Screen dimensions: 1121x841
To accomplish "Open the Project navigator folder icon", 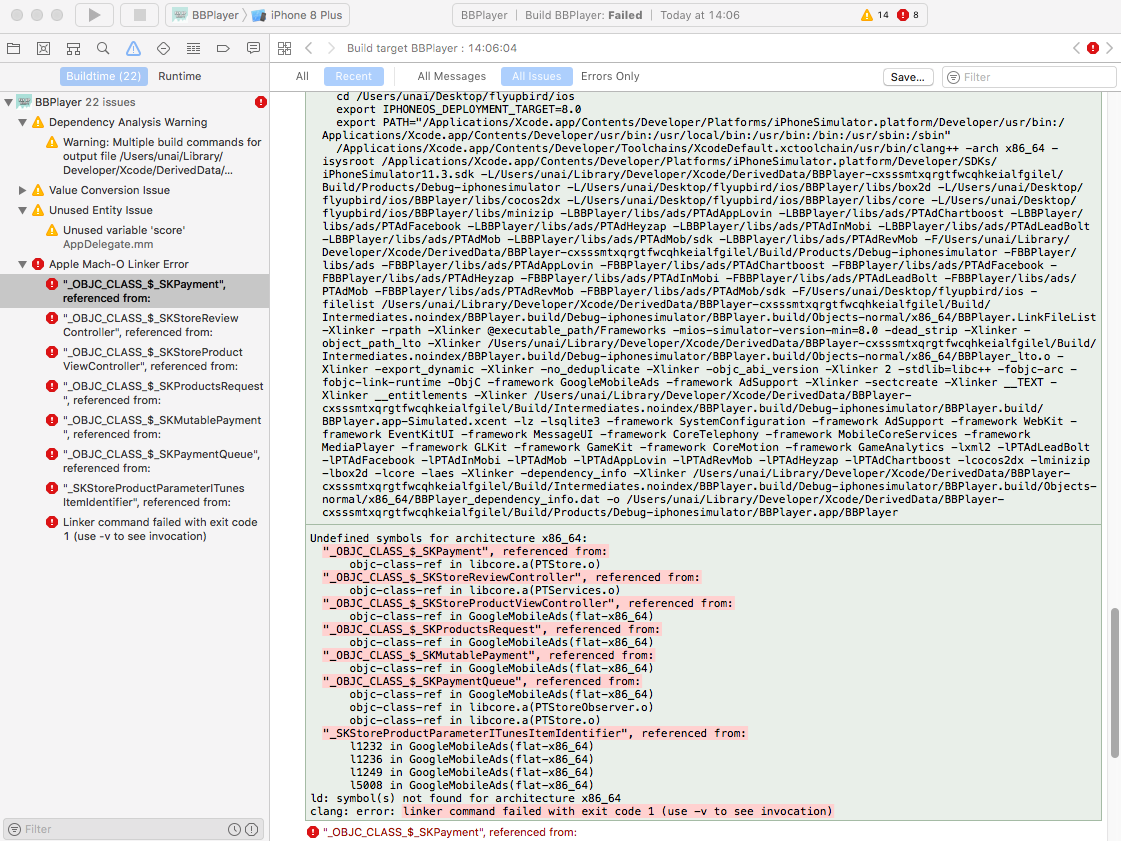I will (14, 49).
